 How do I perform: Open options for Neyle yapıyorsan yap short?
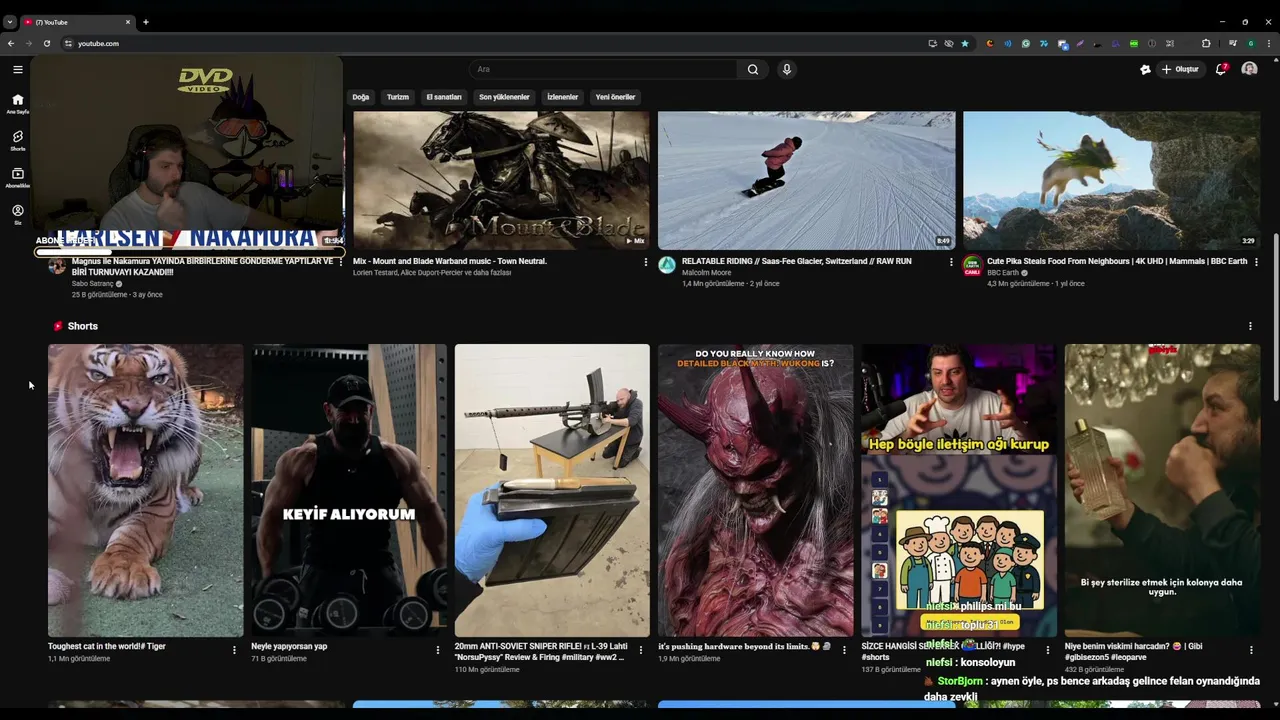coord(437,650)
